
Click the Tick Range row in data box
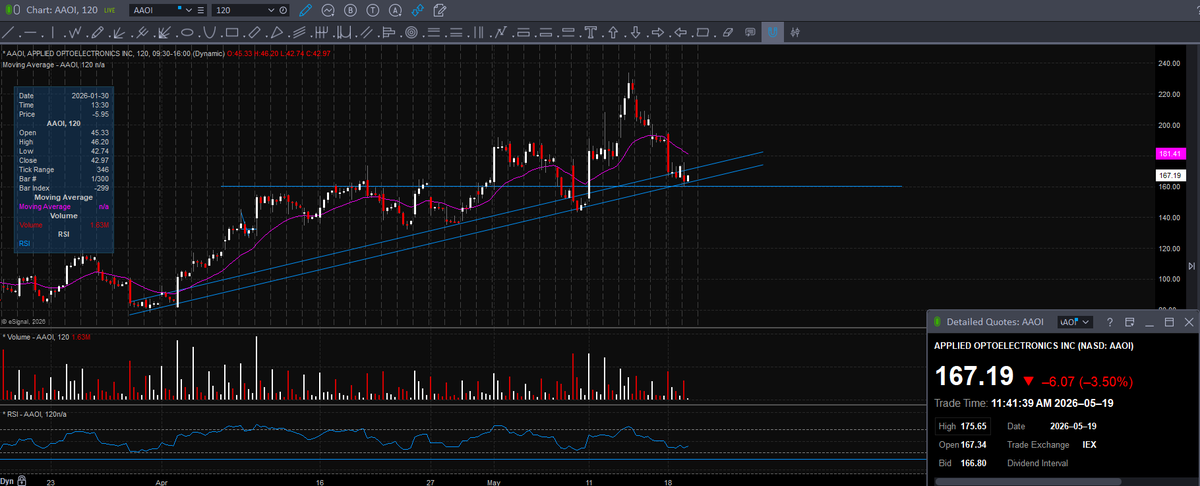64,169
